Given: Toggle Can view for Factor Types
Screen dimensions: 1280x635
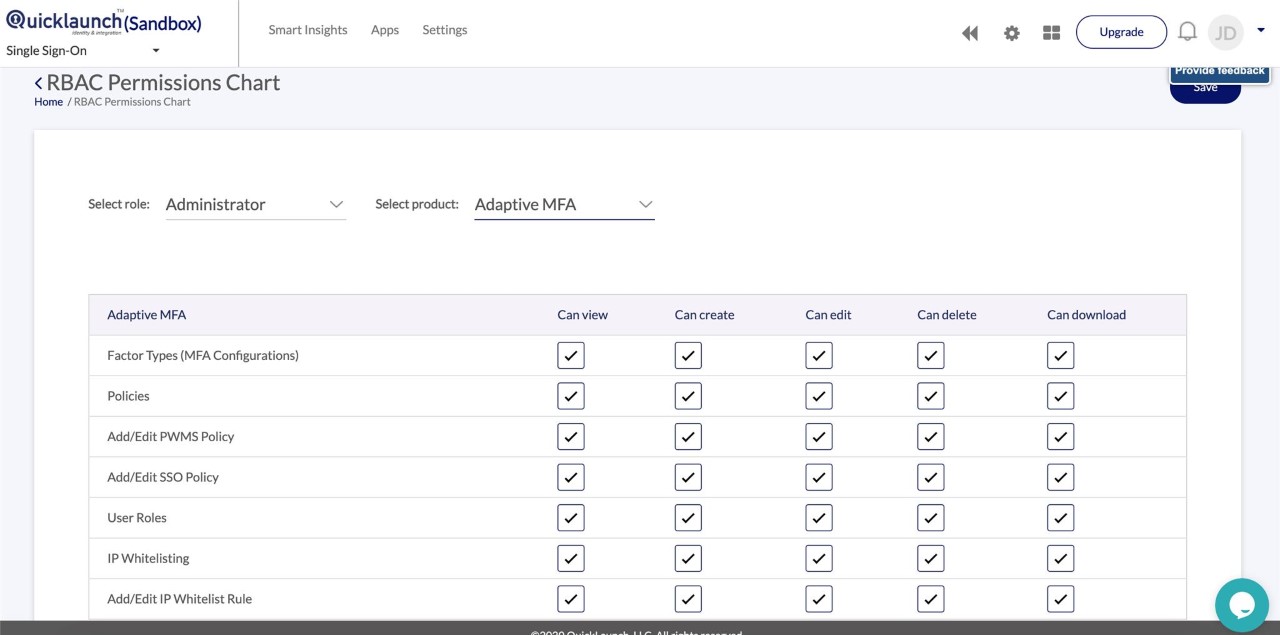Looking at the screenshot, I should (x=571, y=355).
